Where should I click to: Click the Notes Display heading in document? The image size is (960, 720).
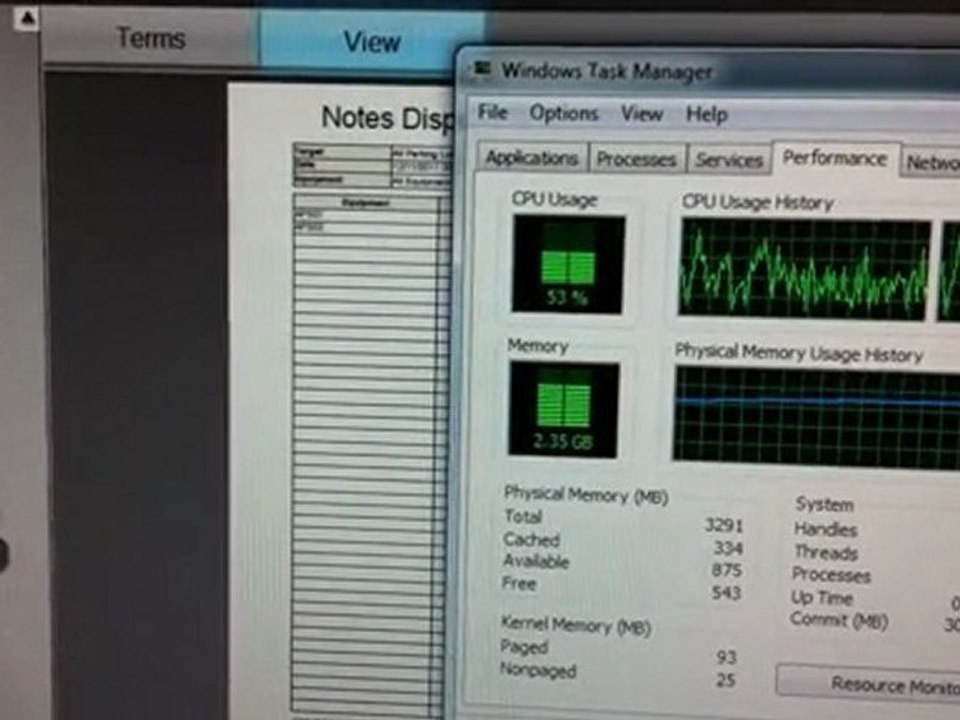(387, 118)
